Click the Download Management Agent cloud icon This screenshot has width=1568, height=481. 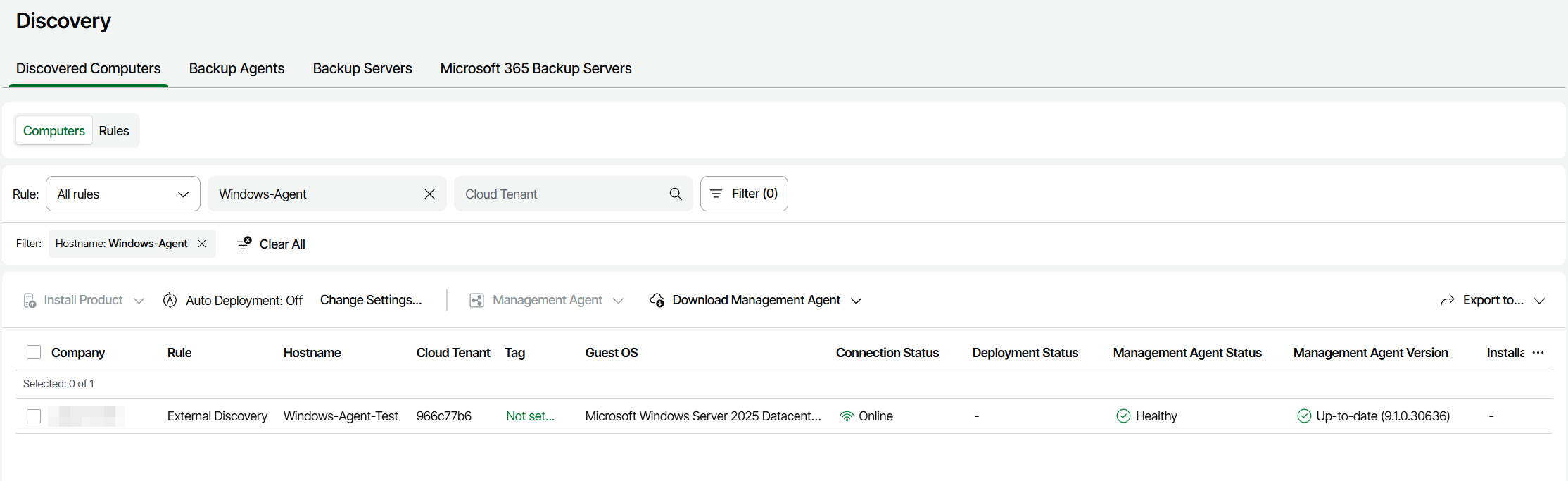coord(657,301)
